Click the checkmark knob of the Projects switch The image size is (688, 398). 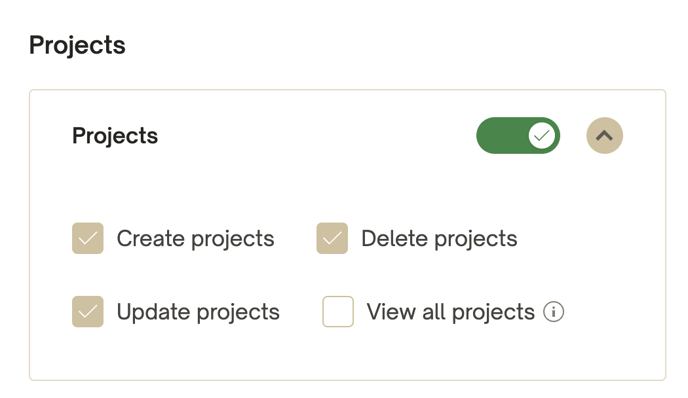click(541, 136)
